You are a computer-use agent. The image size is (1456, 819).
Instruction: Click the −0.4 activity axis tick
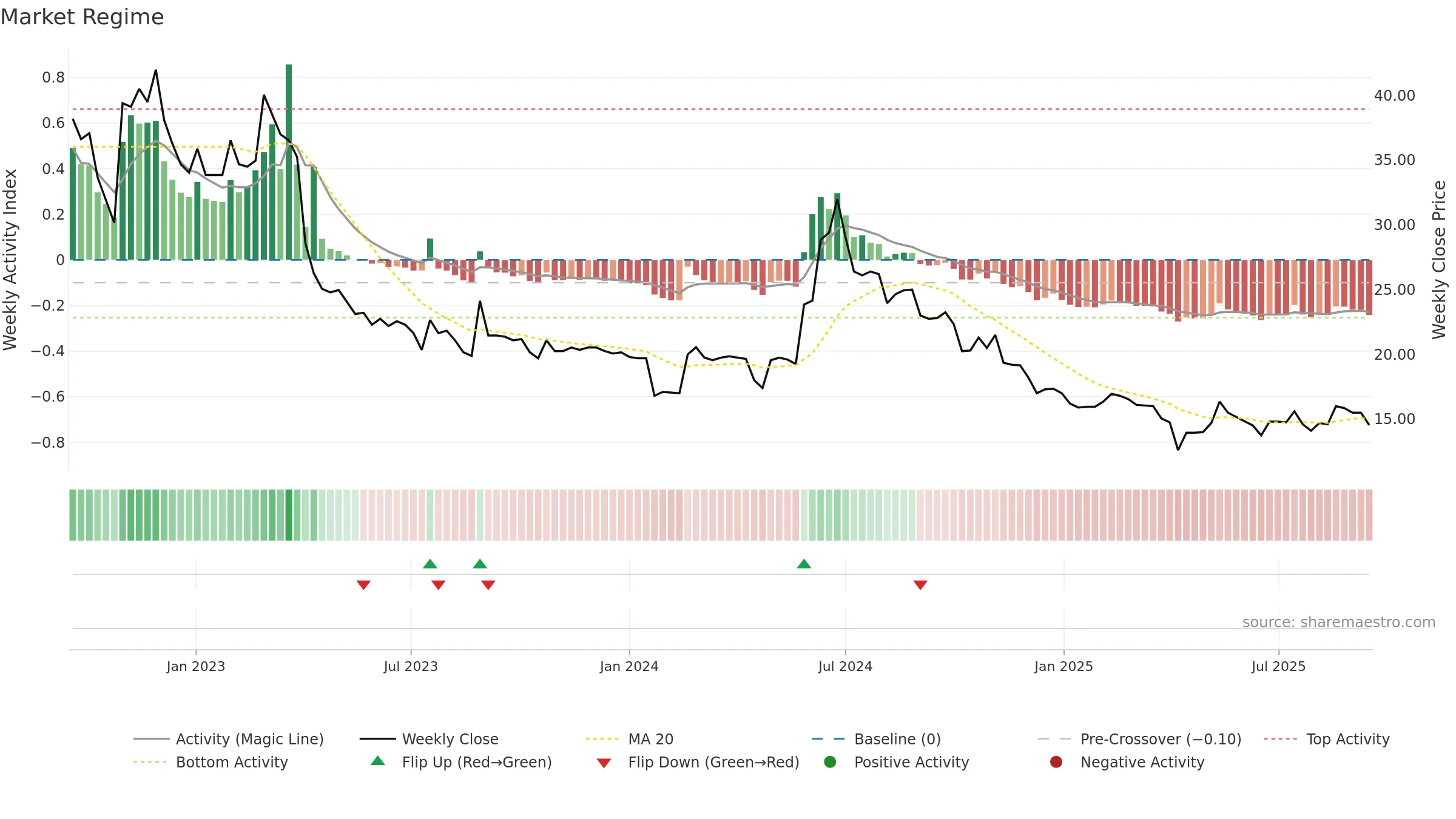pyautogui.click(x=47, y=351)
